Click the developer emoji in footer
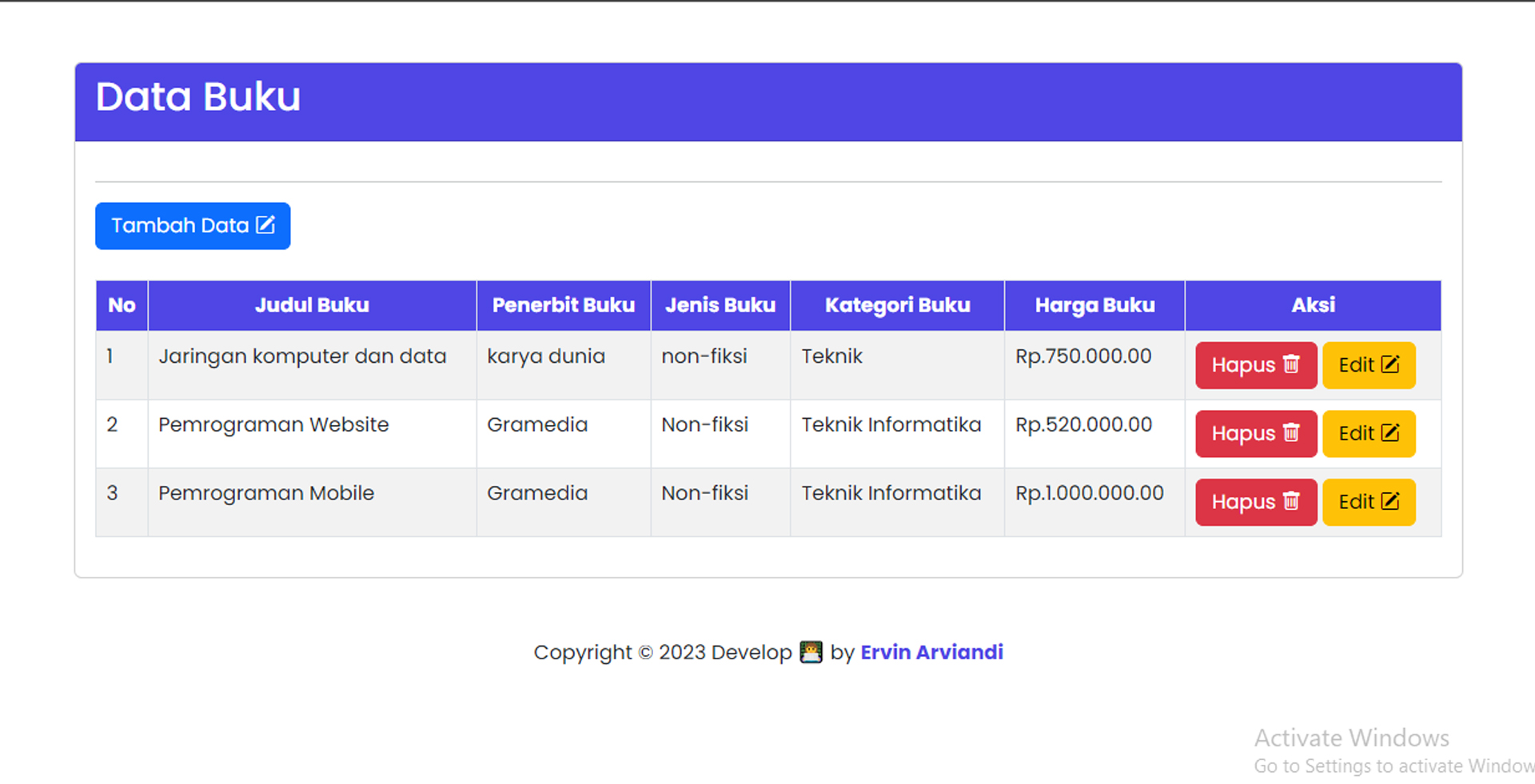The width and height of the screenshot is (1535, 784). coord(811,653)
